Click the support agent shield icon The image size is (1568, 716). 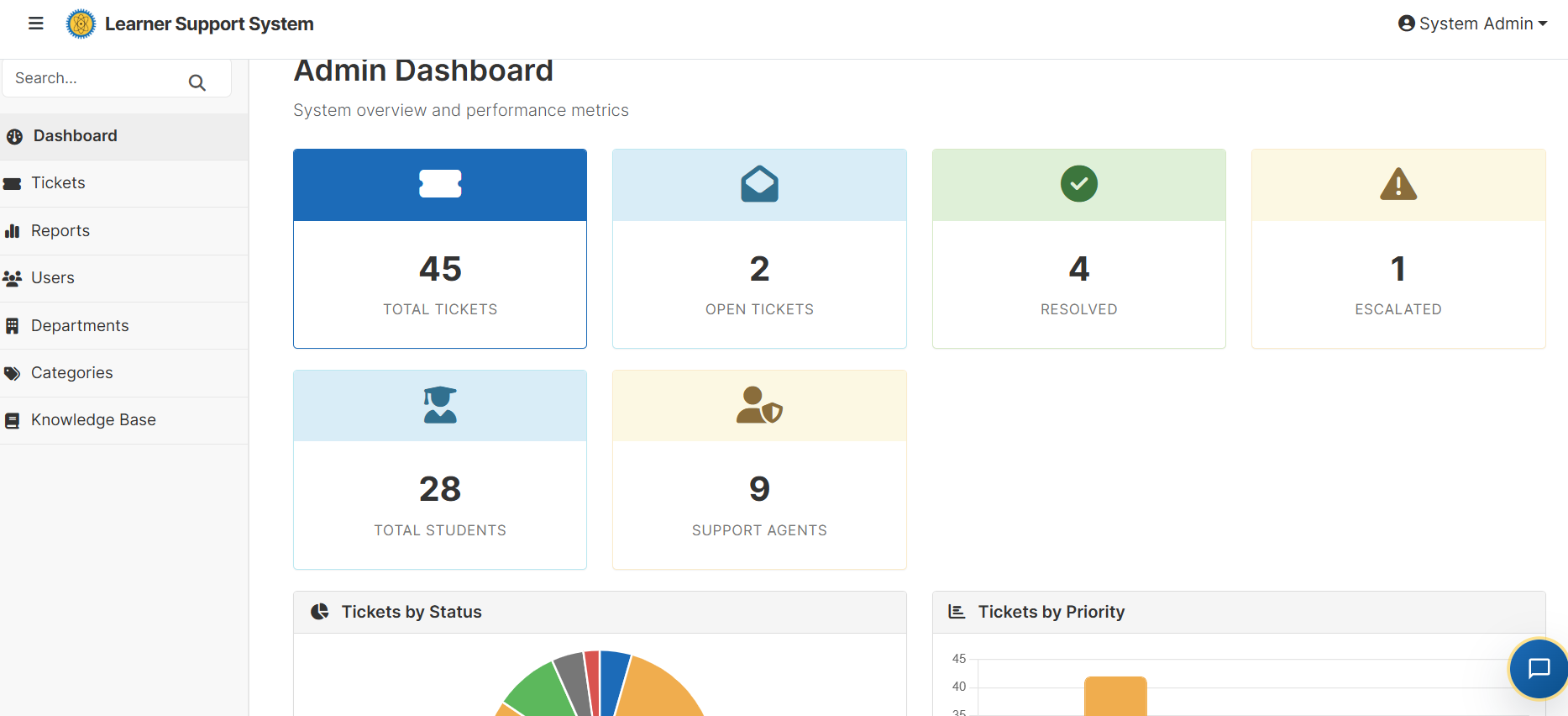(x=759, y=405)
